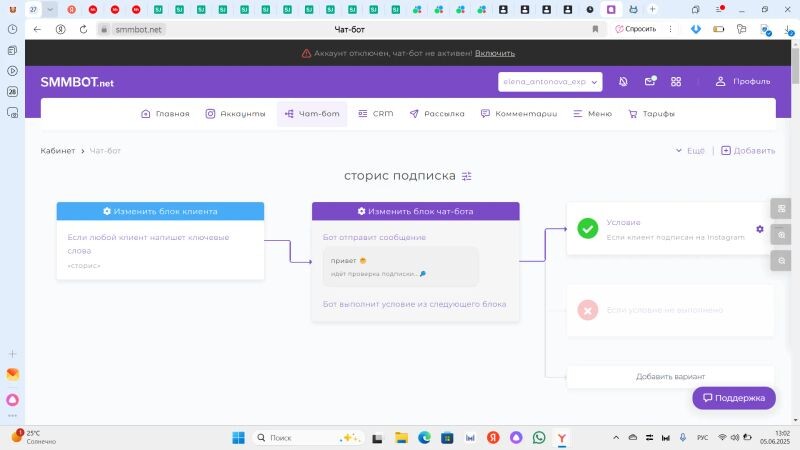800x450 pixels.
Task: Go to the Комментарии navigation tab
Action: pos(519,114)
